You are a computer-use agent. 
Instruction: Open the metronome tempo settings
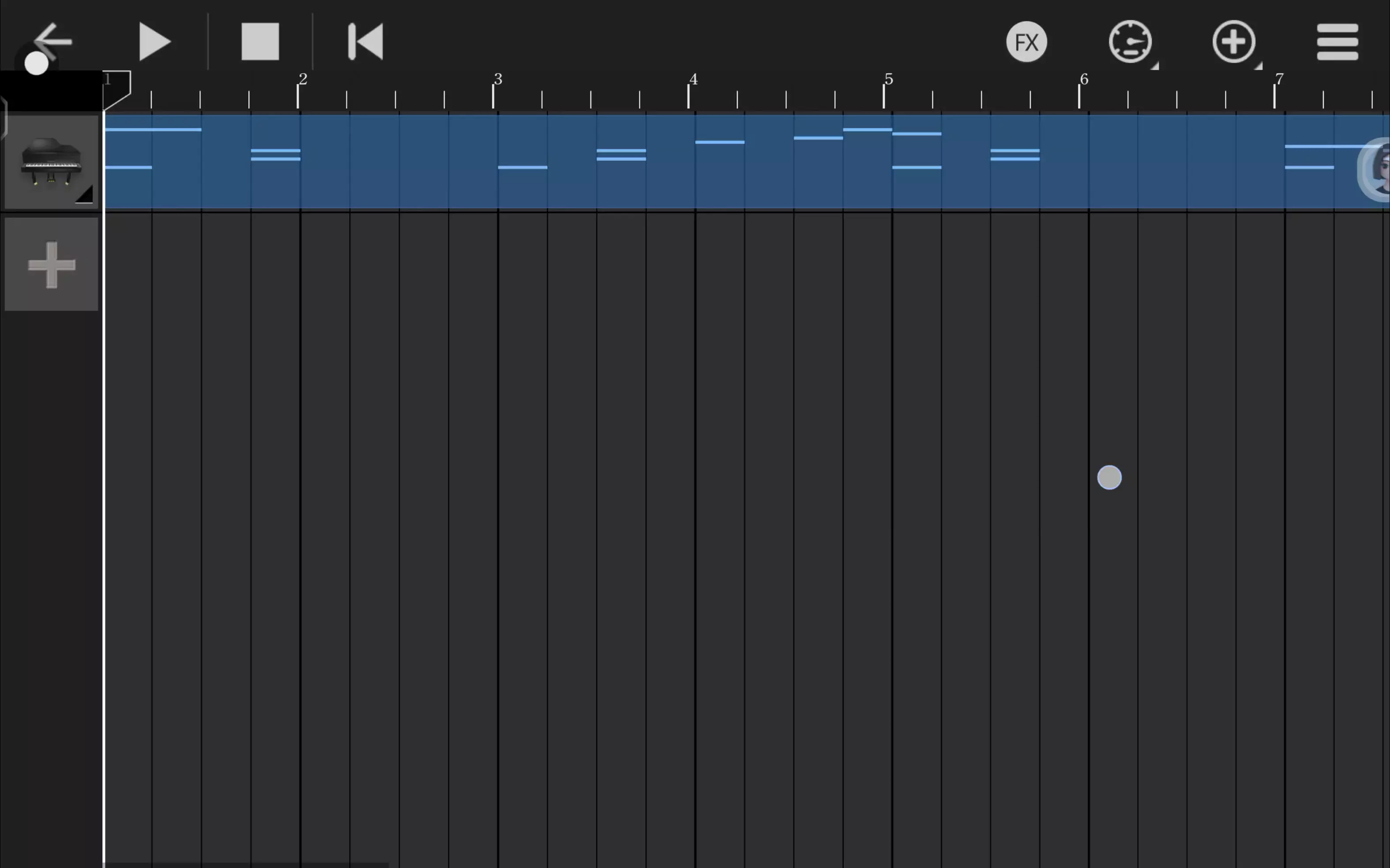[x=1130, y=42]
